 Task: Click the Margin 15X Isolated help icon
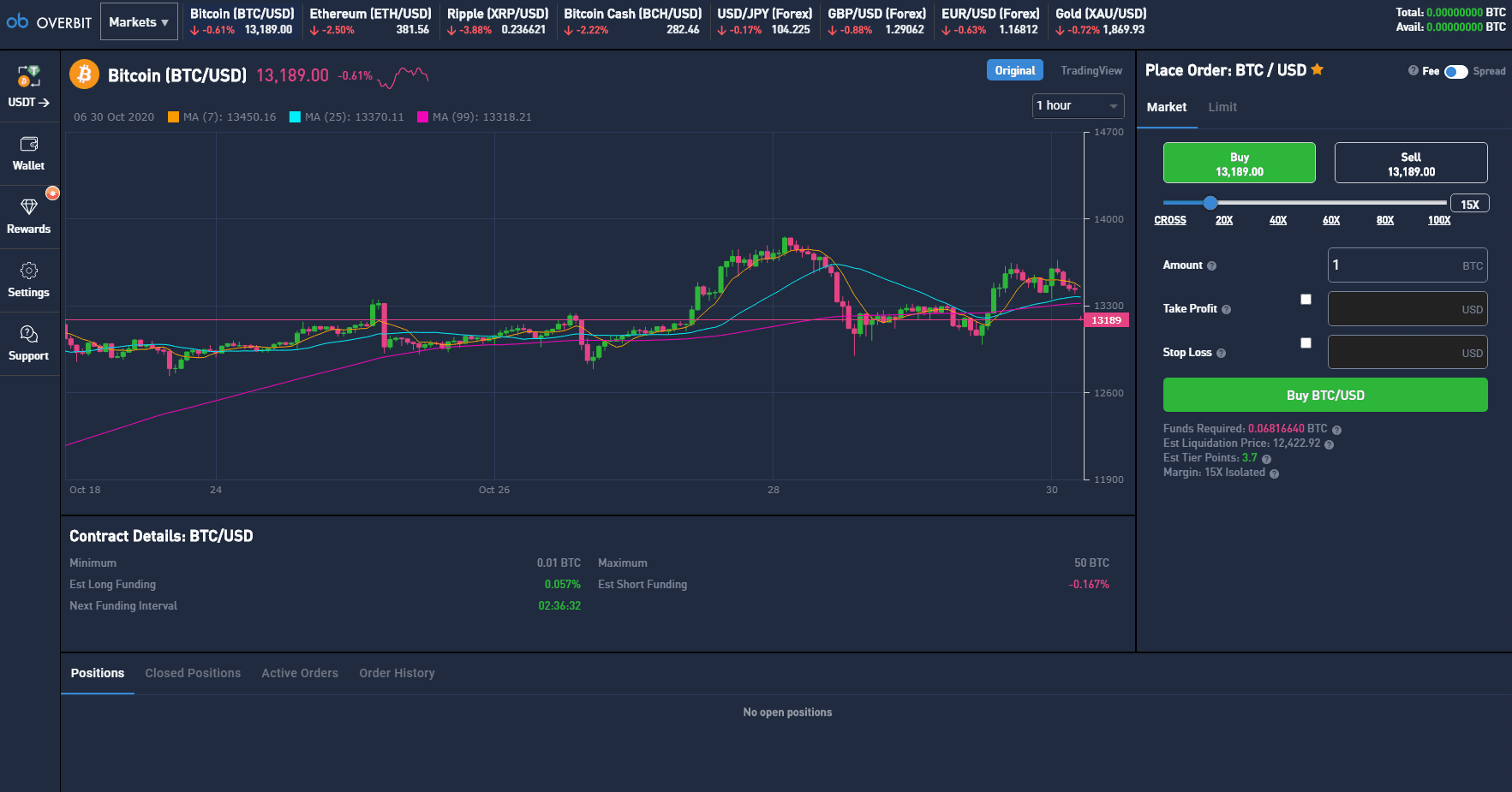coord(1274,473)
